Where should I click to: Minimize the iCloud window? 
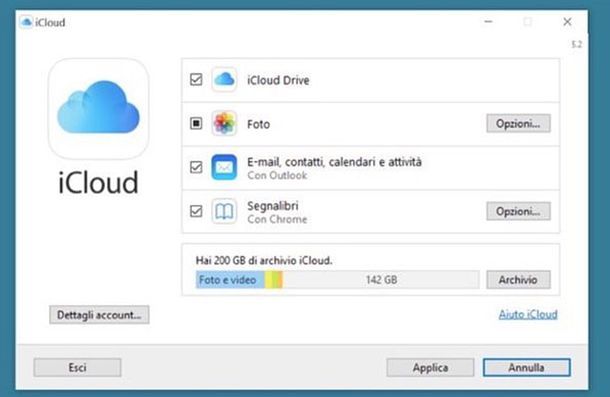click(x=489, y=22)
